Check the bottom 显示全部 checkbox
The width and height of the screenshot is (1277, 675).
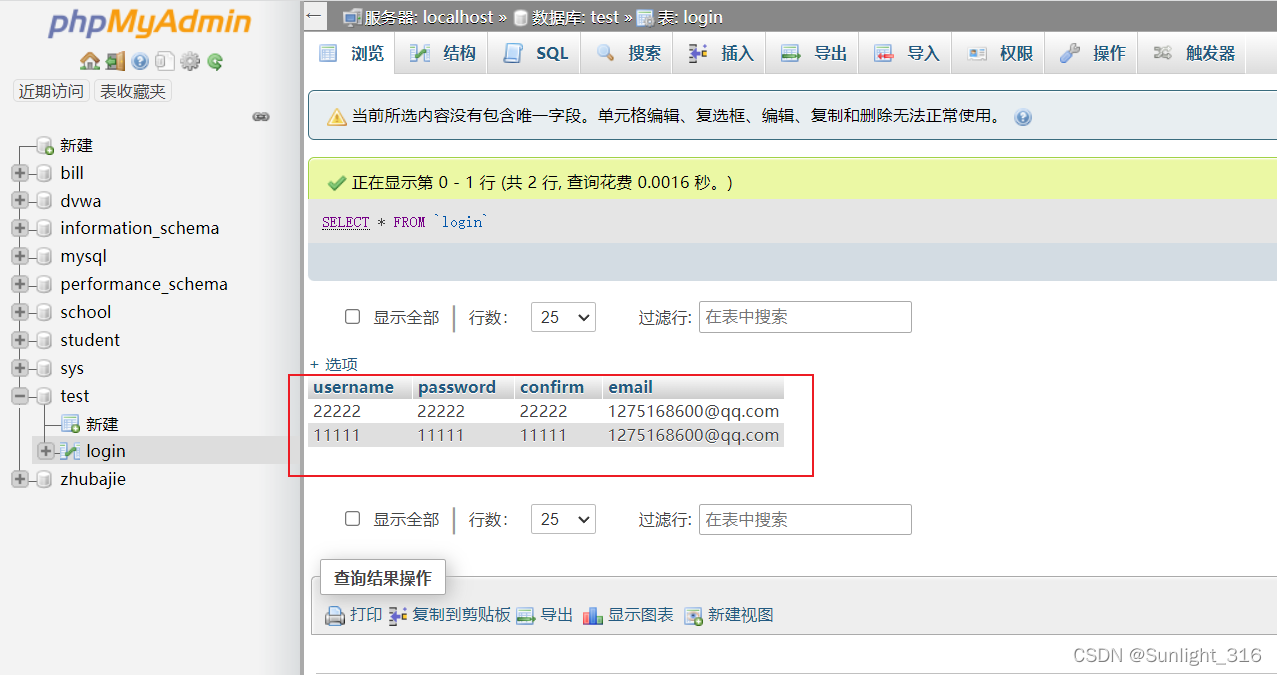(x=352, y=518)
